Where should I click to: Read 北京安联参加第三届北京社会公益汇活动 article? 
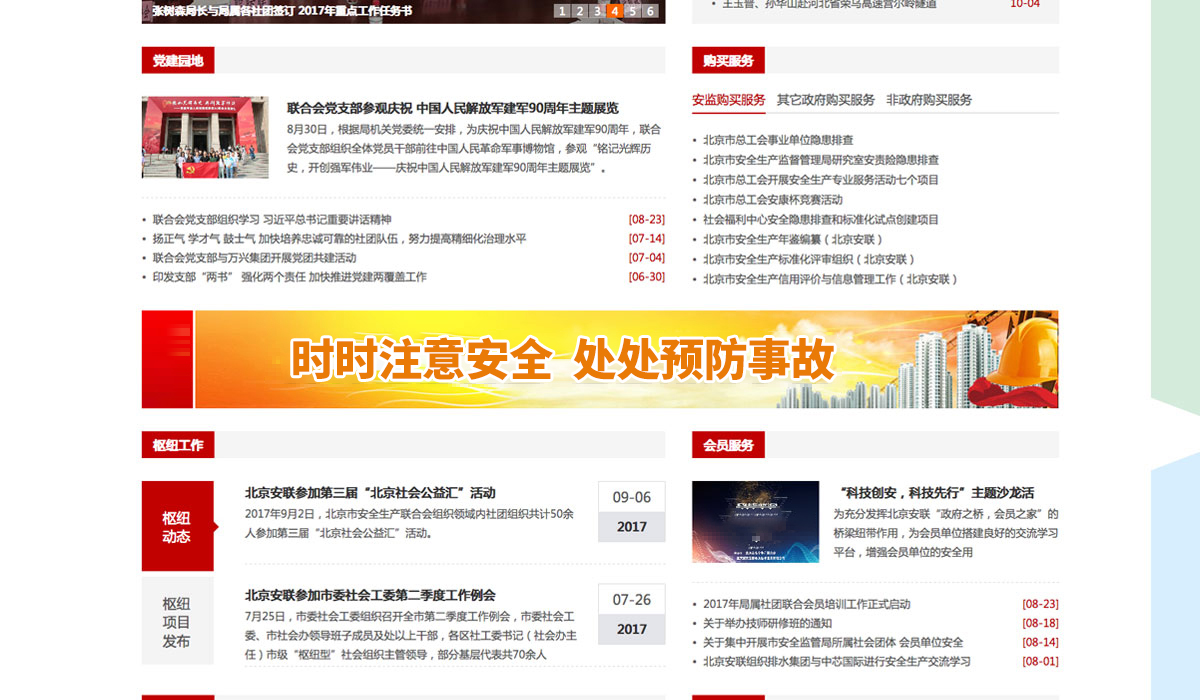370,493
